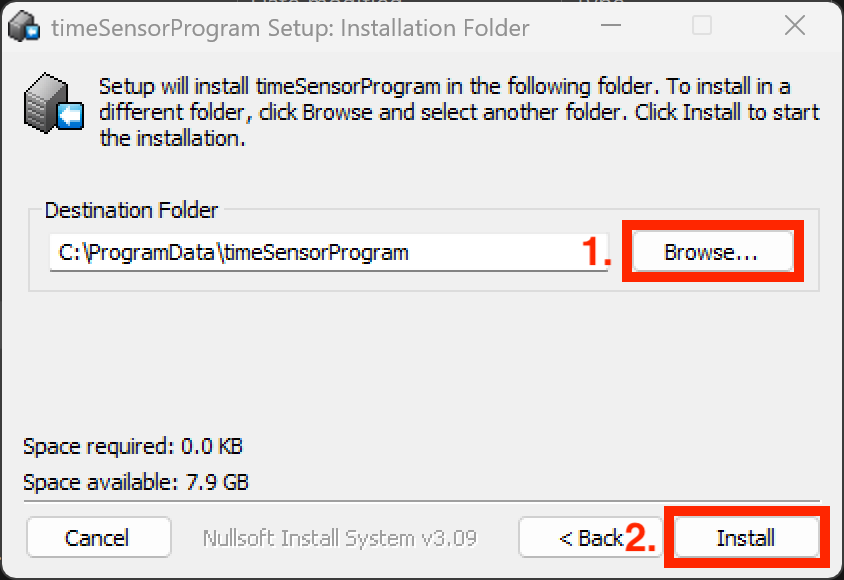Click the 'Space available: 7.9 GB' text
844x580 pixels.
pyautogui.click(x=136, y=483)
